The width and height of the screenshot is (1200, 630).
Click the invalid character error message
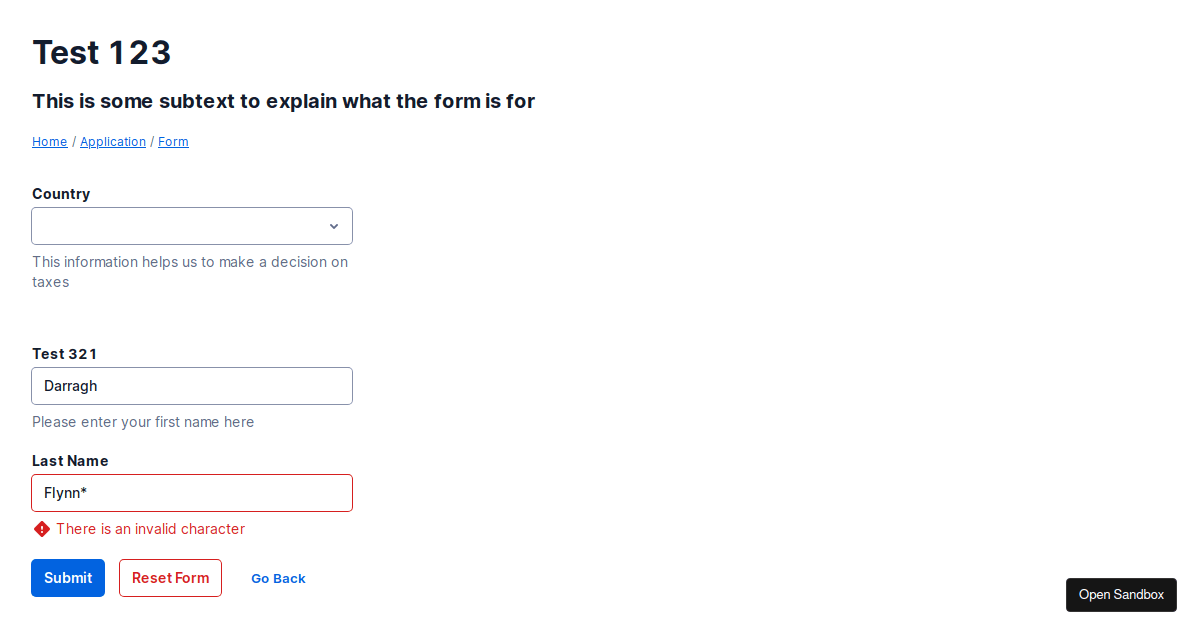coord(150,528)
